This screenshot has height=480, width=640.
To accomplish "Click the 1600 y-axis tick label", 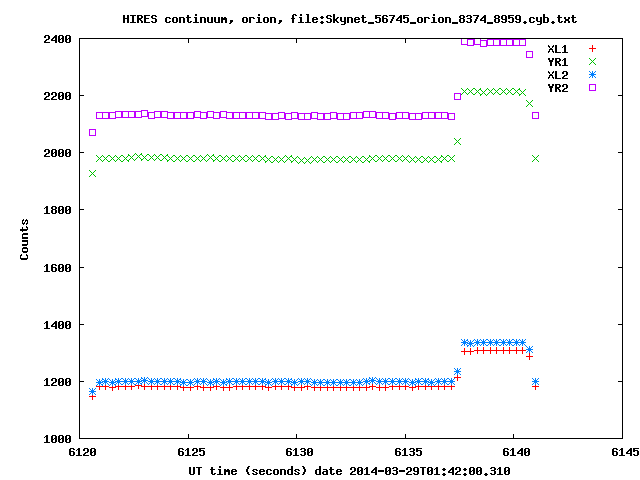I will [x=58, y=268].
